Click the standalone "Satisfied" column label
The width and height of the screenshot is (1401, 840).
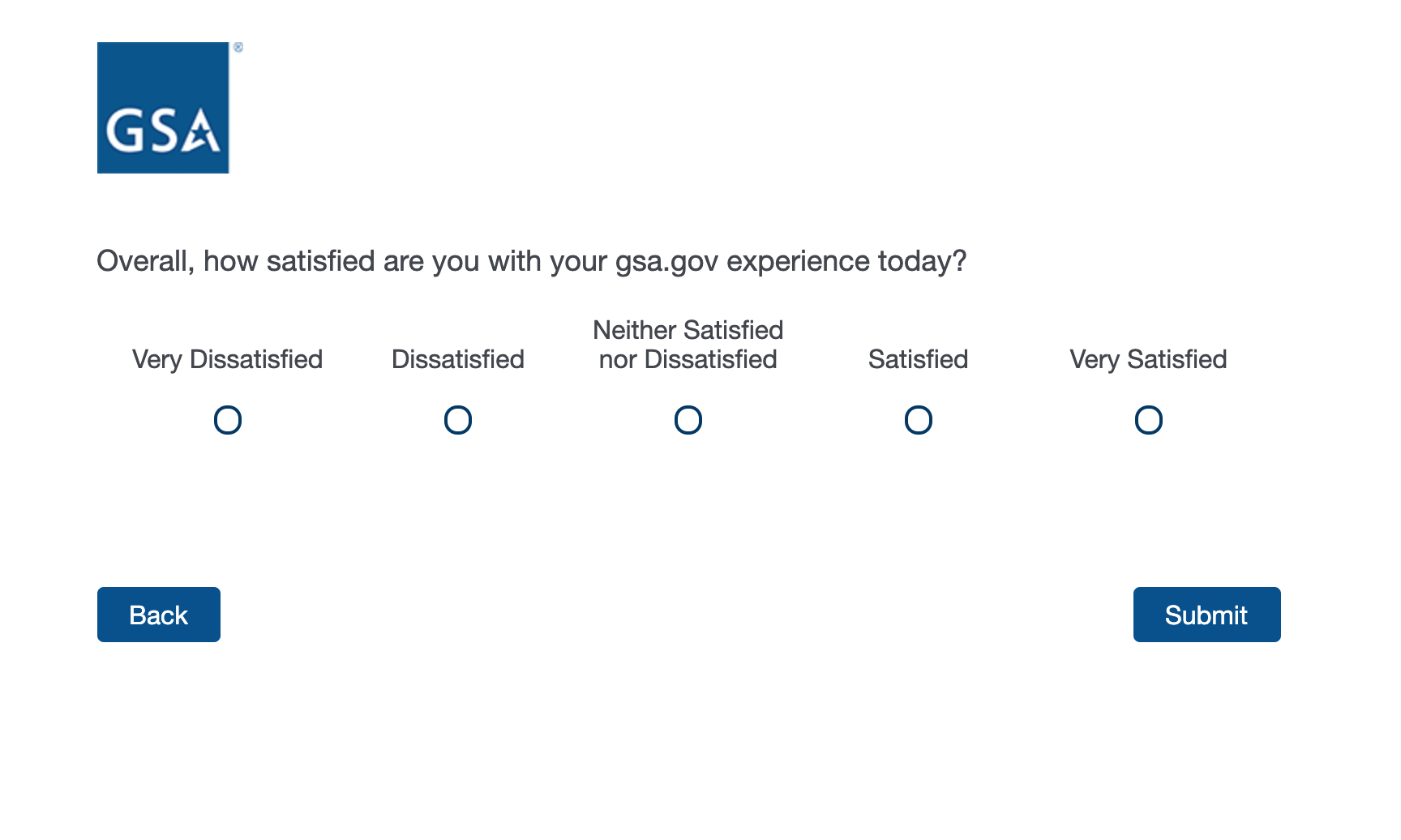click(x=919, y=359)
